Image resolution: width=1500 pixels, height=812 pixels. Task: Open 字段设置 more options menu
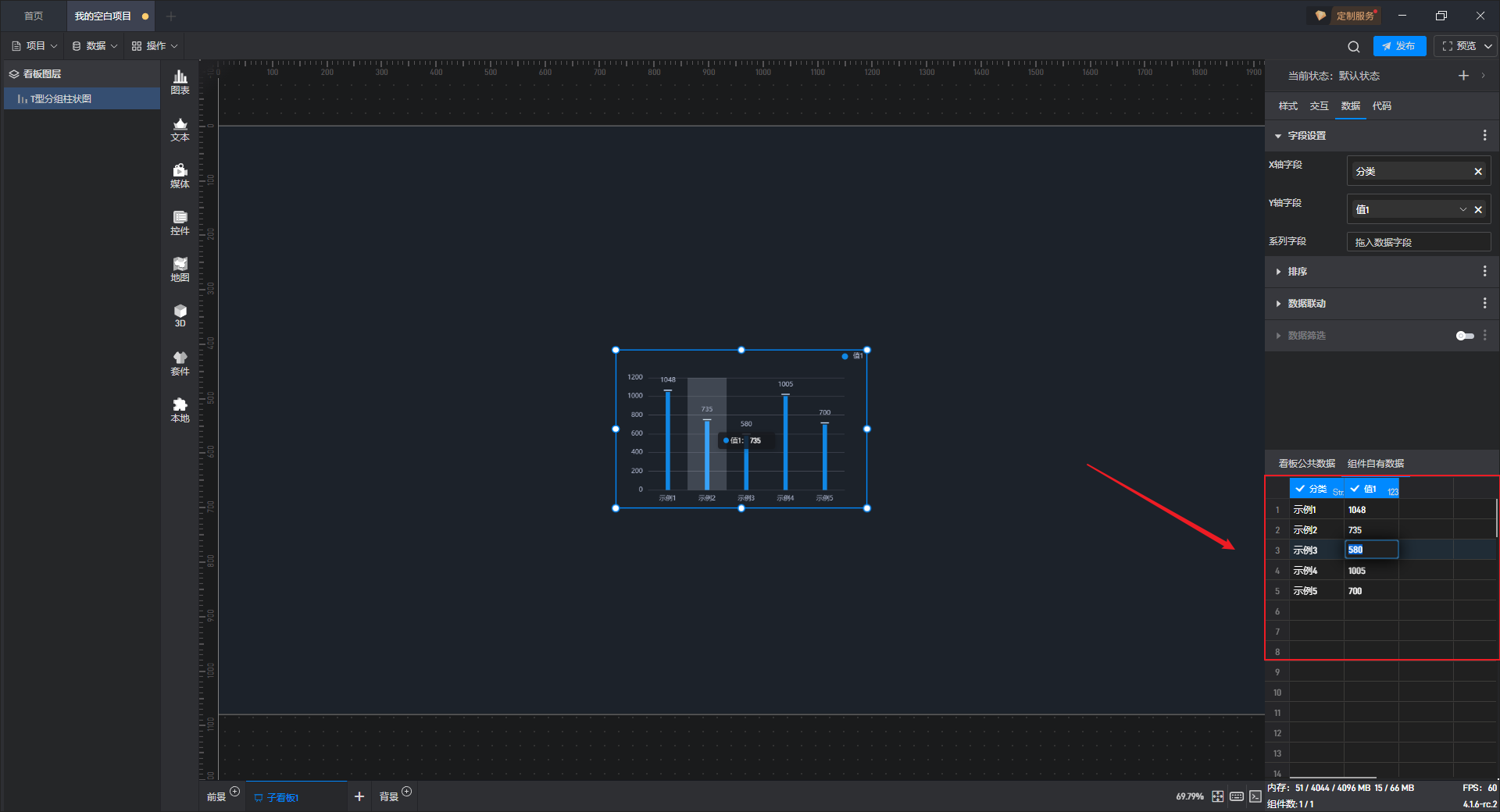tap(1484, 135)
